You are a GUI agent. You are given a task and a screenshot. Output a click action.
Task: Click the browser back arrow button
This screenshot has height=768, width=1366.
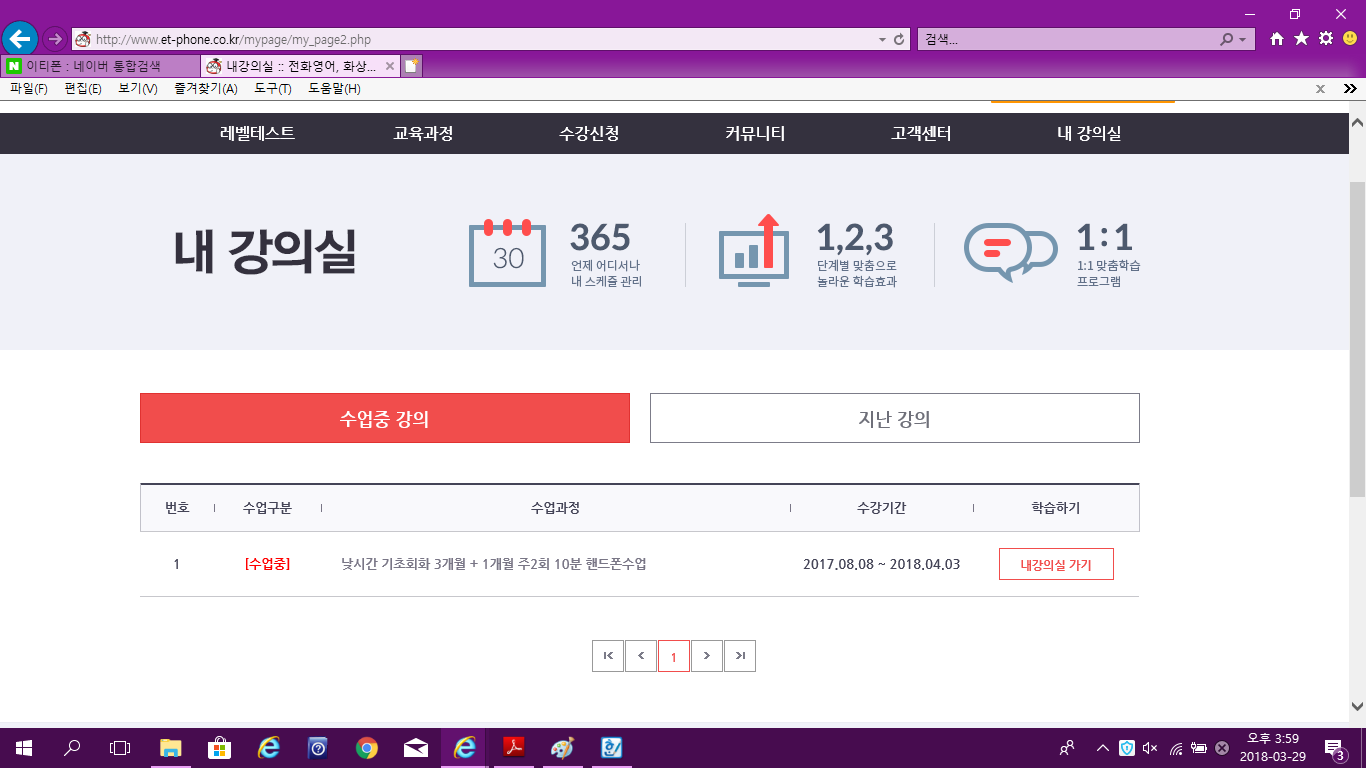coord(20,39)
